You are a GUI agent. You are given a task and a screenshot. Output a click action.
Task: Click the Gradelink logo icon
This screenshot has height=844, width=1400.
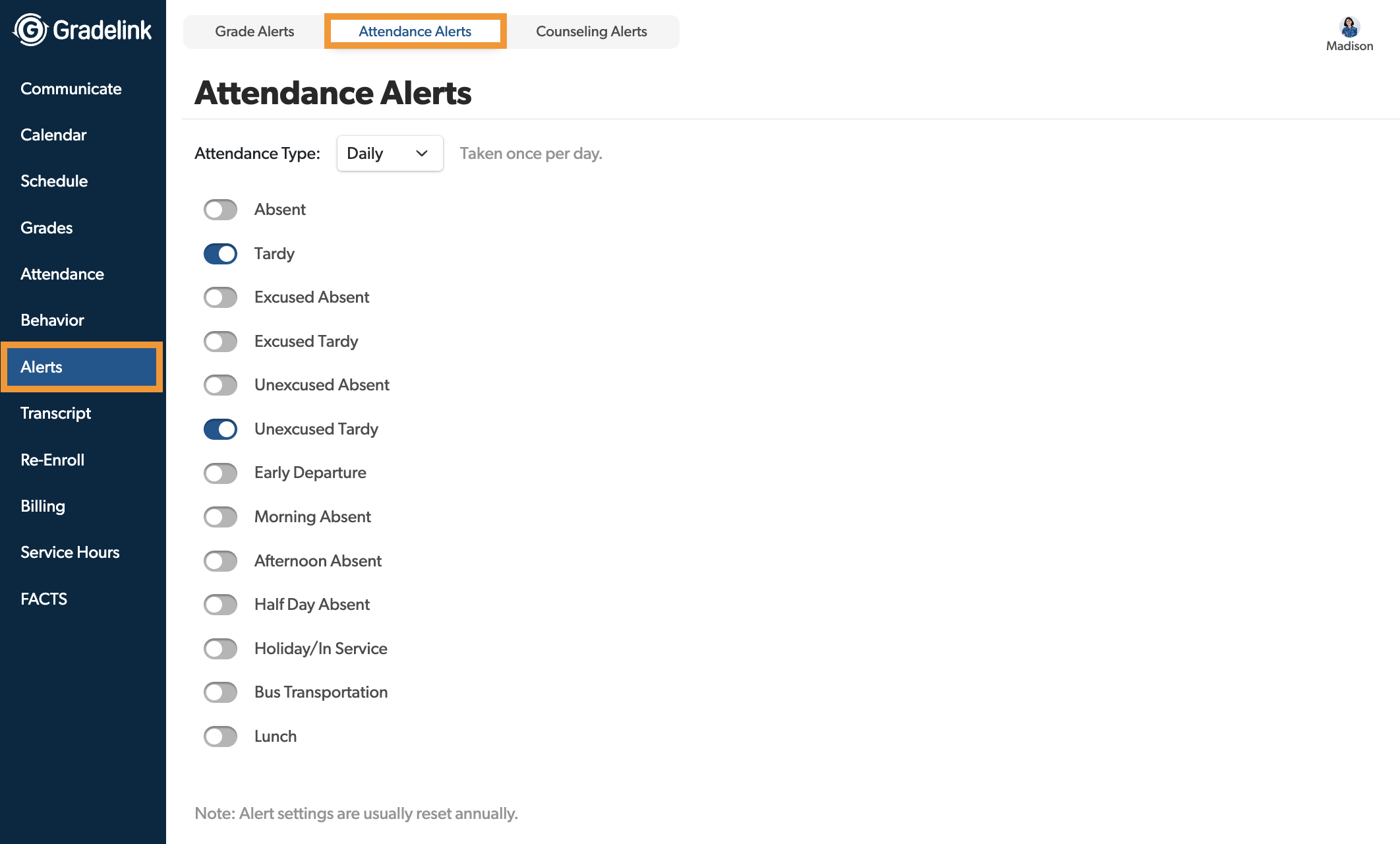coord(30,30)
